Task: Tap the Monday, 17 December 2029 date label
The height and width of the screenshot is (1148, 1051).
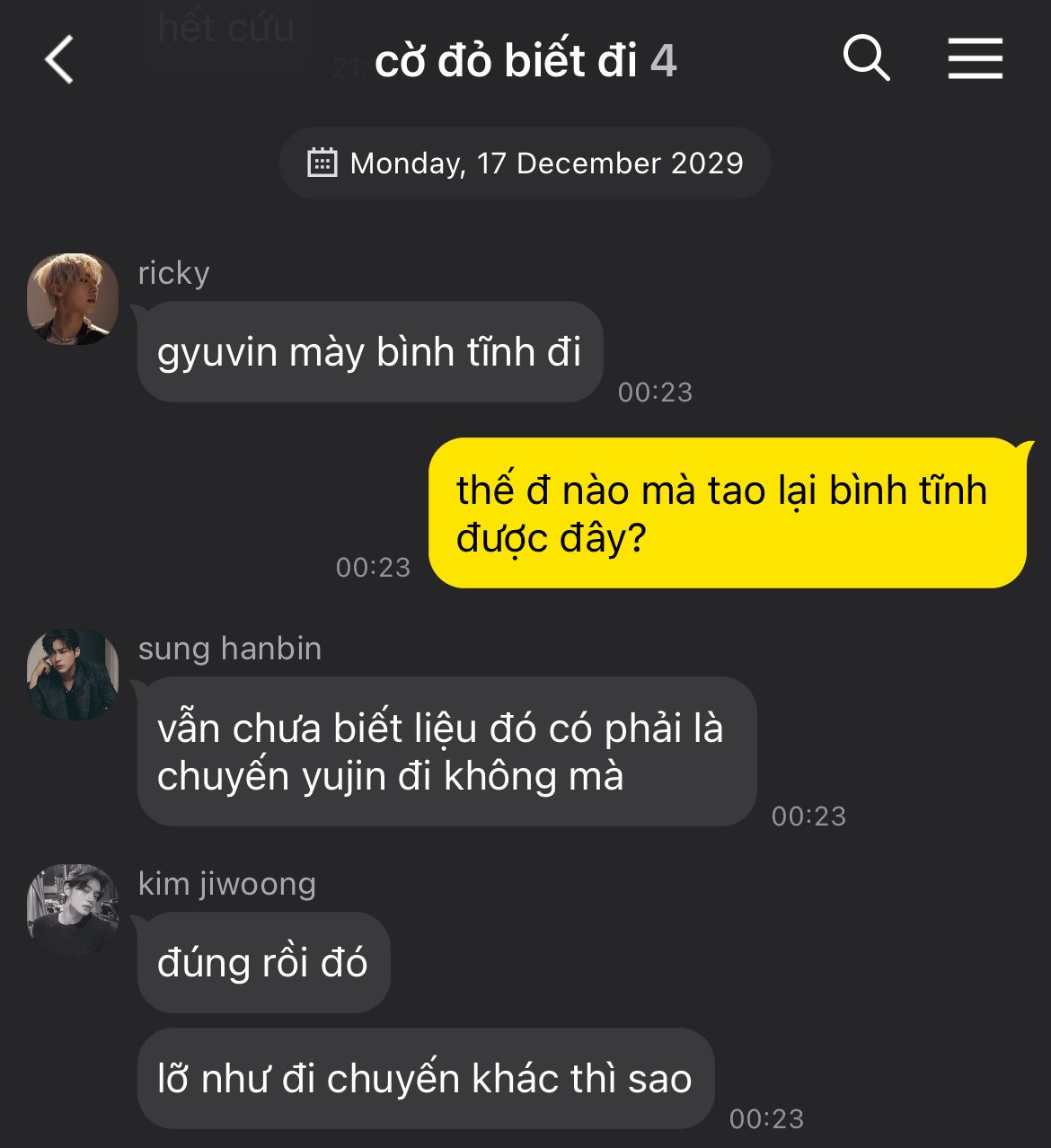Action: 546,163
